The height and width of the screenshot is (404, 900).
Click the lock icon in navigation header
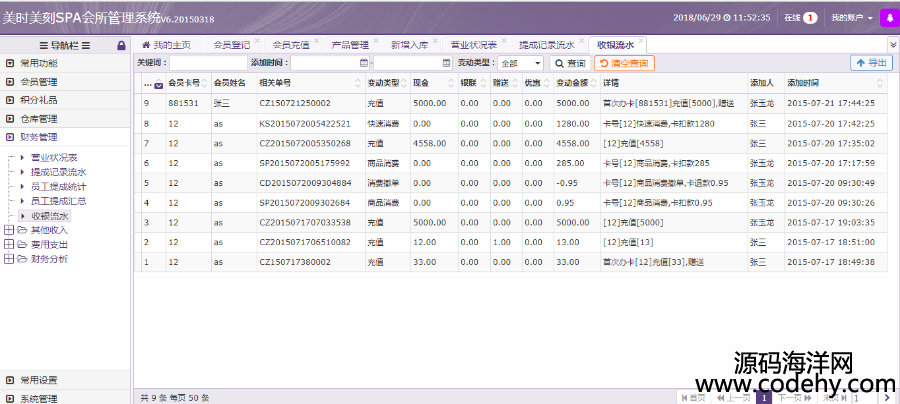coord(121,45)
